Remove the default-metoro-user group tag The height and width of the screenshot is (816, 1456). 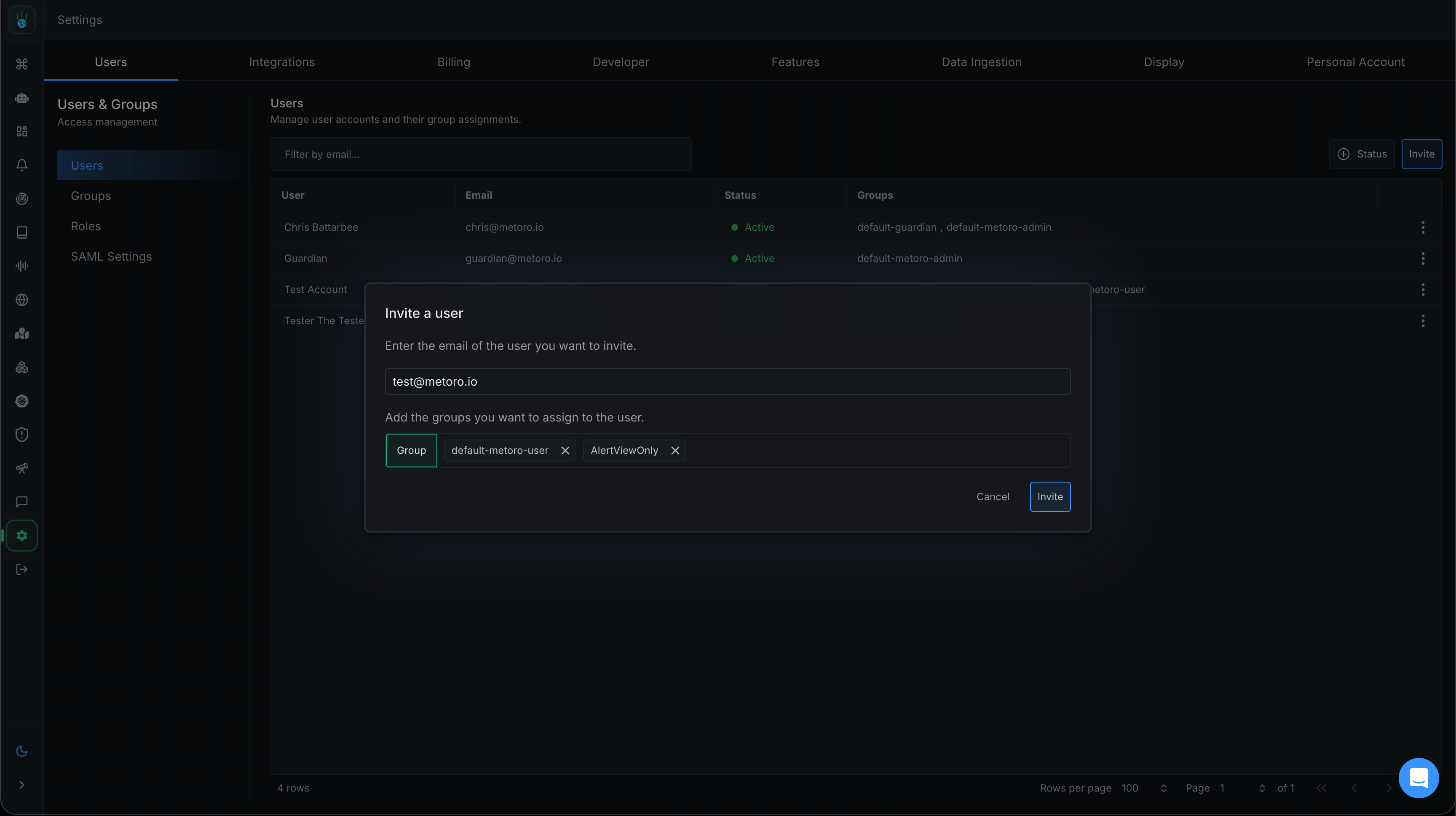565,450
